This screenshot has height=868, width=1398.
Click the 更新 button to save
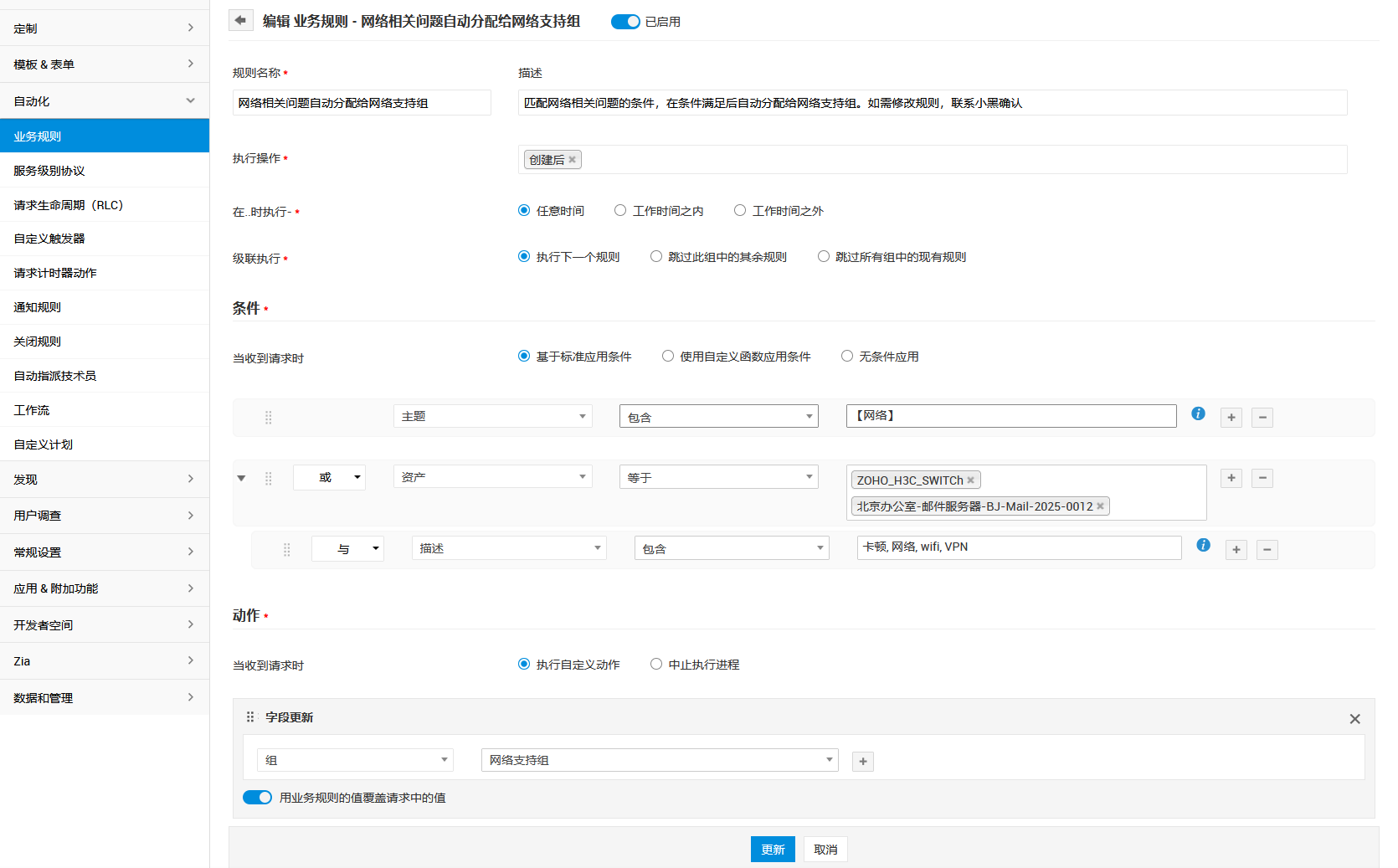tap(772, 849)
